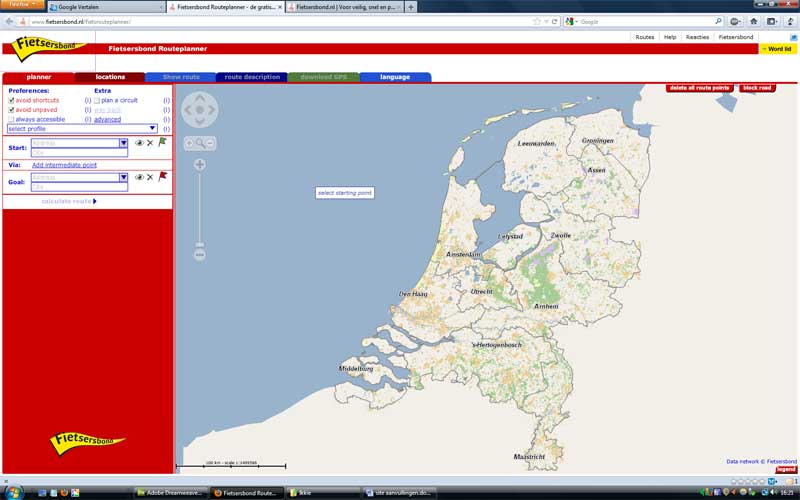Click the red Goal flag icon
Screen dimensions: 800x500
162,177
